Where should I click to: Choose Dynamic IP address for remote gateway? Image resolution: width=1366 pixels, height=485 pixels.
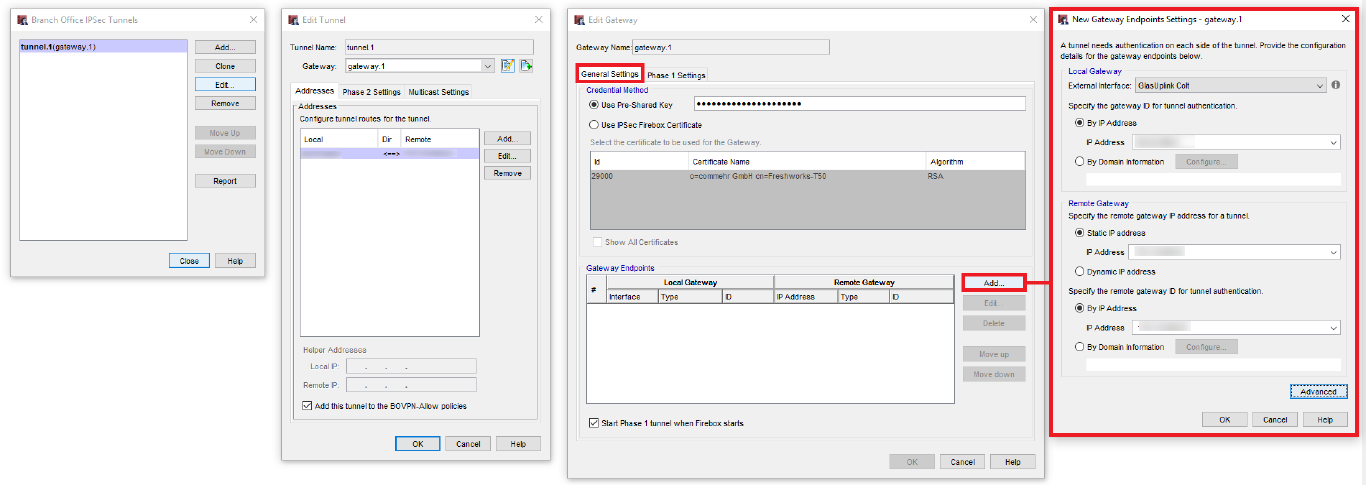coord(1079,271)
